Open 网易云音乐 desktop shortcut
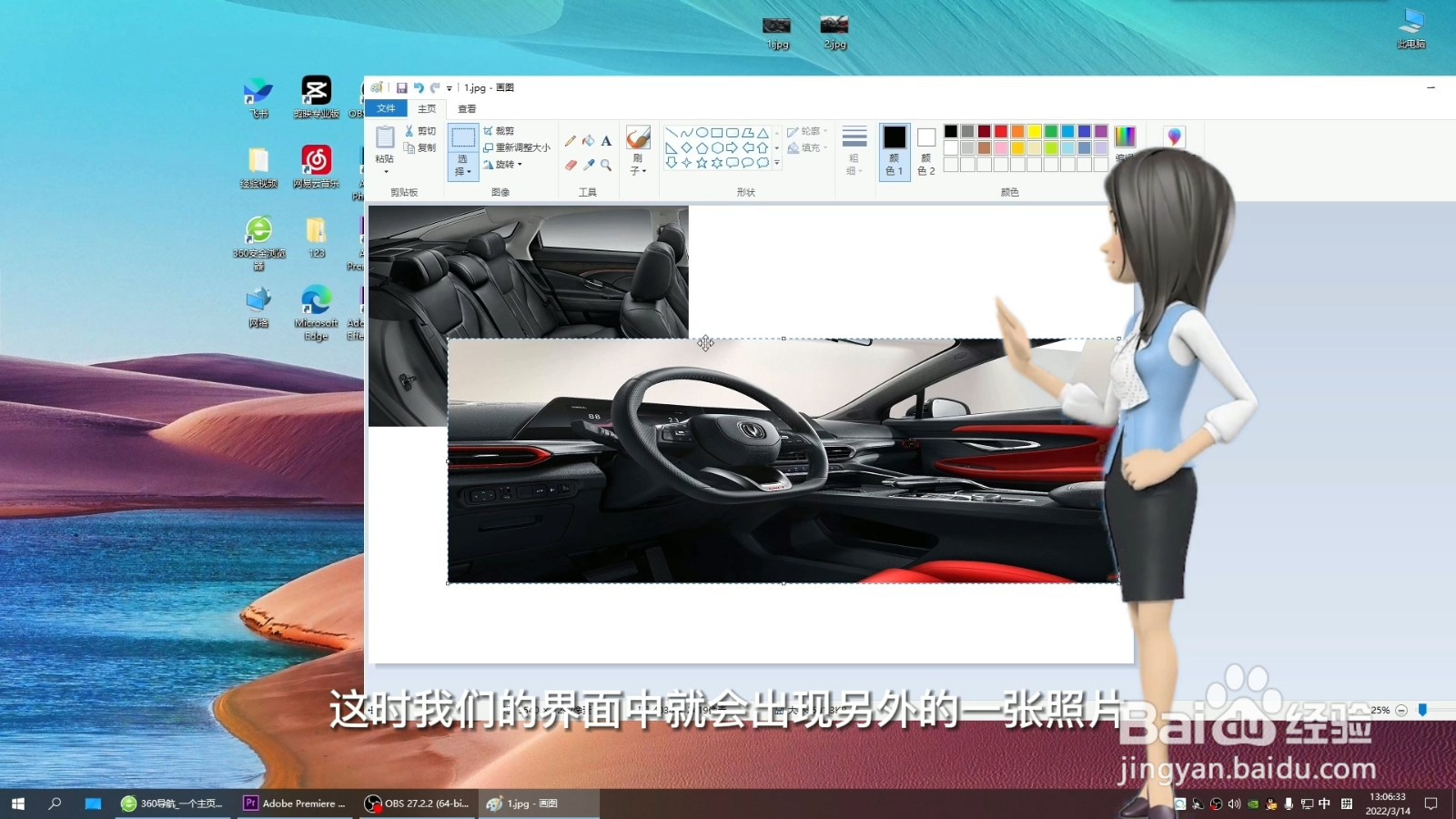1456x819 pixels. (x=316, y=167)
